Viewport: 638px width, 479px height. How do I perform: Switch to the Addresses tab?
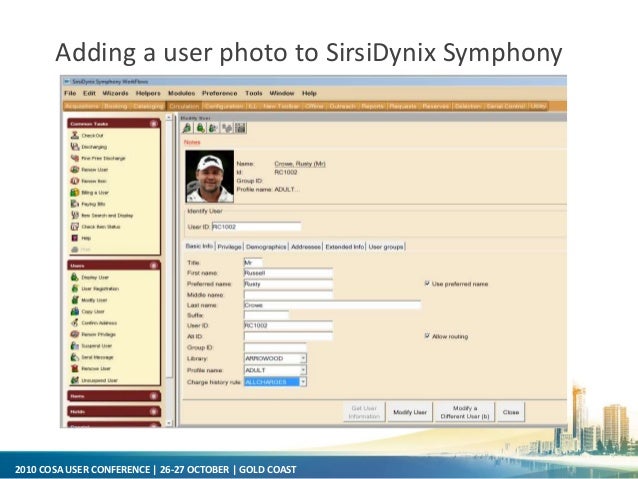pyautogui.click(x=306, y=247)
